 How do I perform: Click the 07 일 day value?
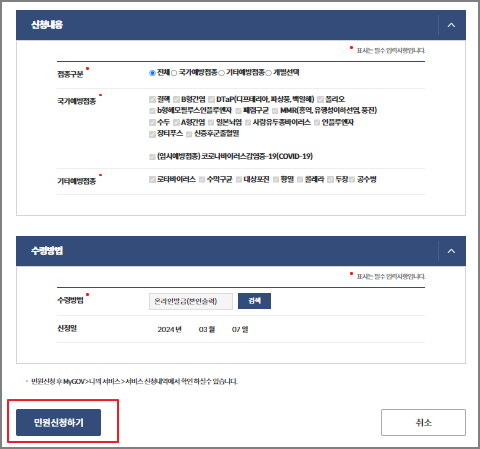240,329
